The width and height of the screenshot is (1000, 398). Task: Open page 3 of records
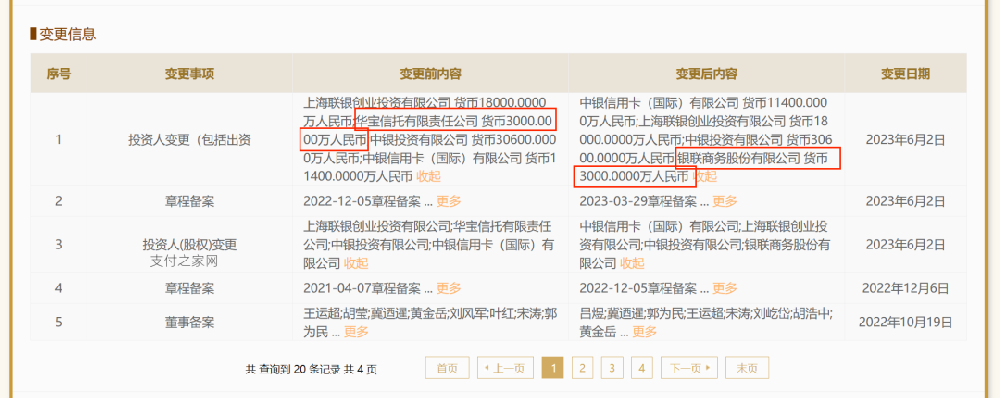[612, 368]
